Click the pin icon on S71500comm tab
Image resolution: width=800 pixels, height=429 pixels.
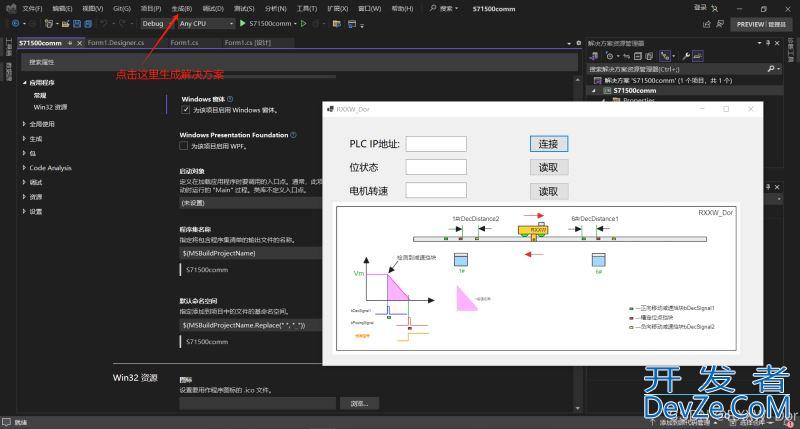(x=70, y=43)
